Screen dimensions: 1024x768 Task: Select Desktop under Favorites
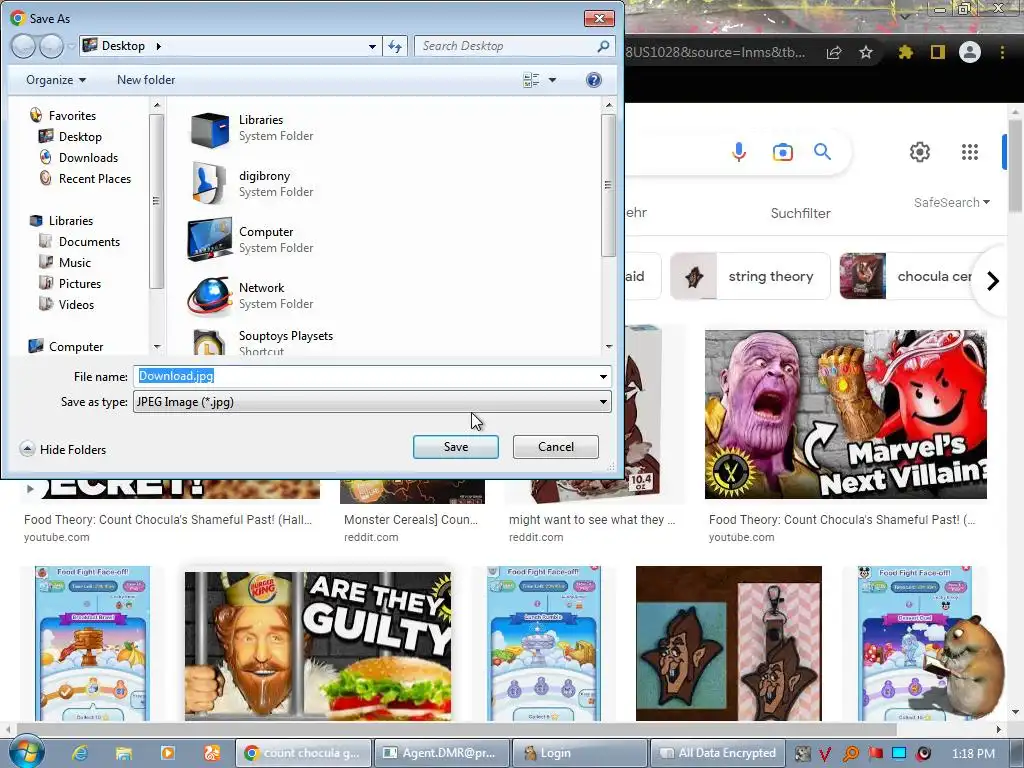coord(80,136)
